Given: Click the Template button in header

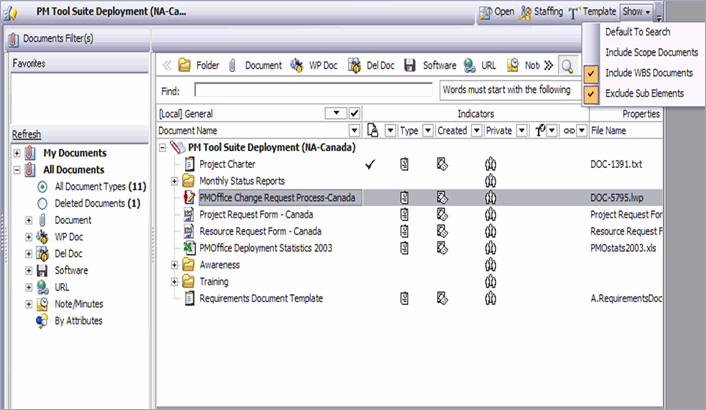Looking at the screenshot, I should pos(592,12).
